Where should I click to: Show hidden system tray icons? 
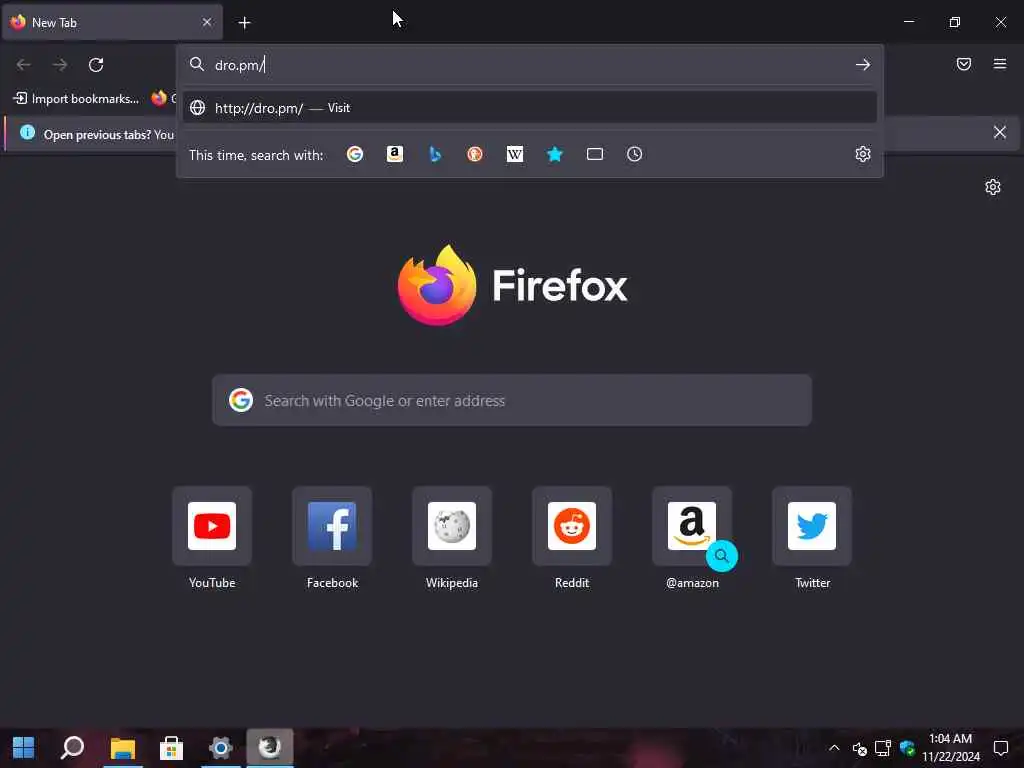click(834, 748)
